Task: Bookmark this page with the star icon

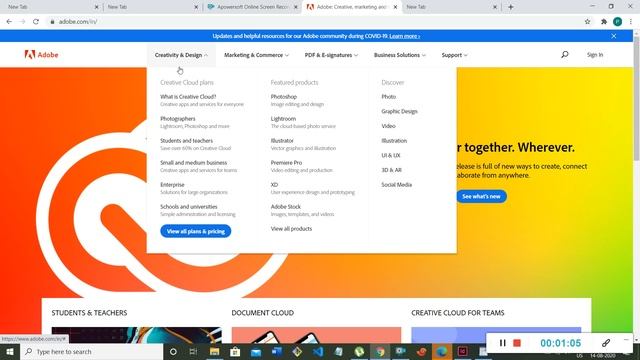Action: (587, 22)
